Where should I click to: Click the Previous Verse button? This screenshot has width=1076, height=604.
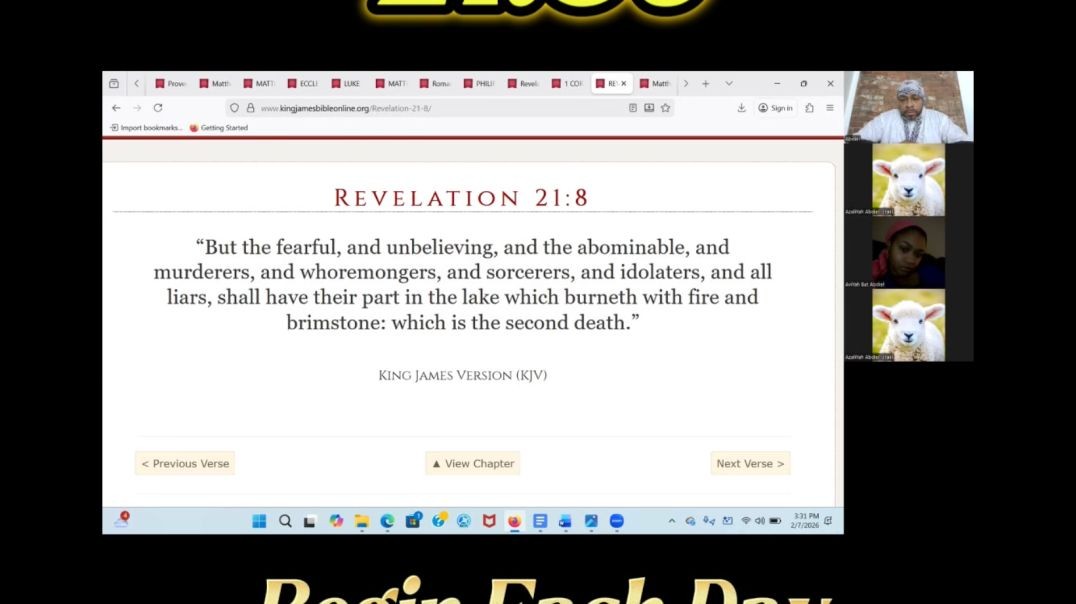click(x=185, y=464)
